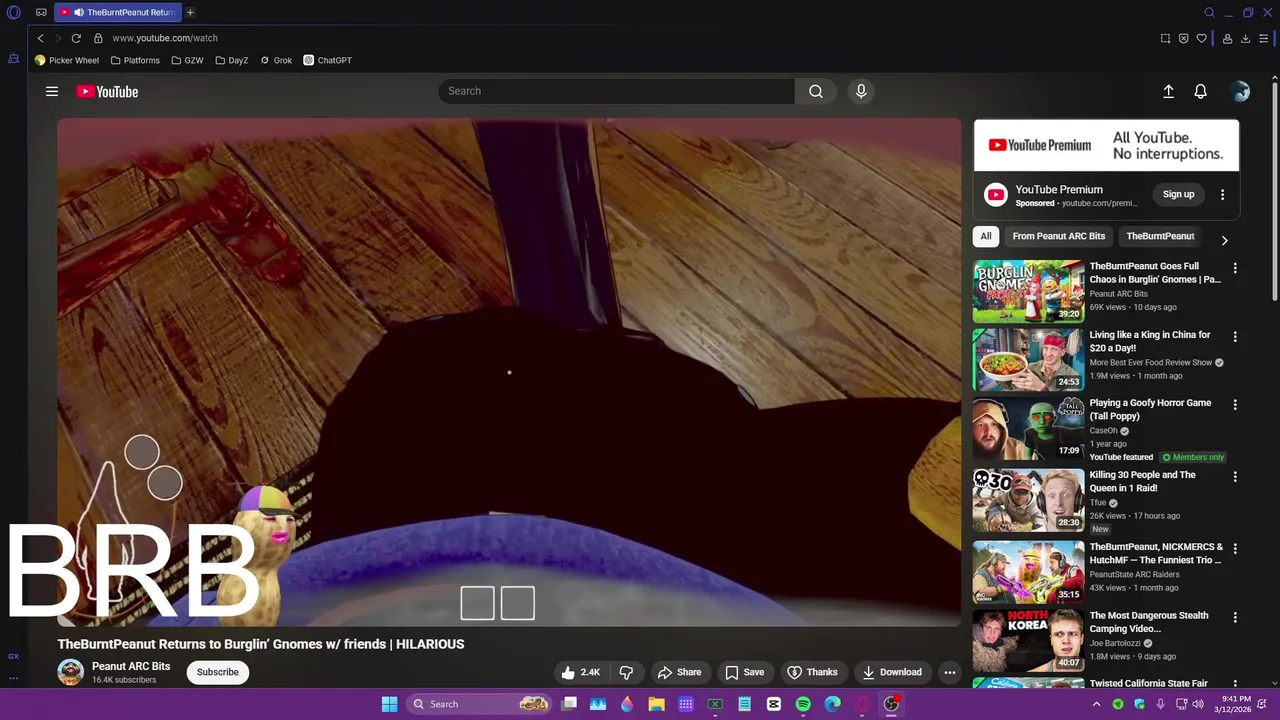1280x720 pixels.
Task: Open the Burglin Gnomes 39:20 video thumbnail
Action: [x=1028, y=291]
